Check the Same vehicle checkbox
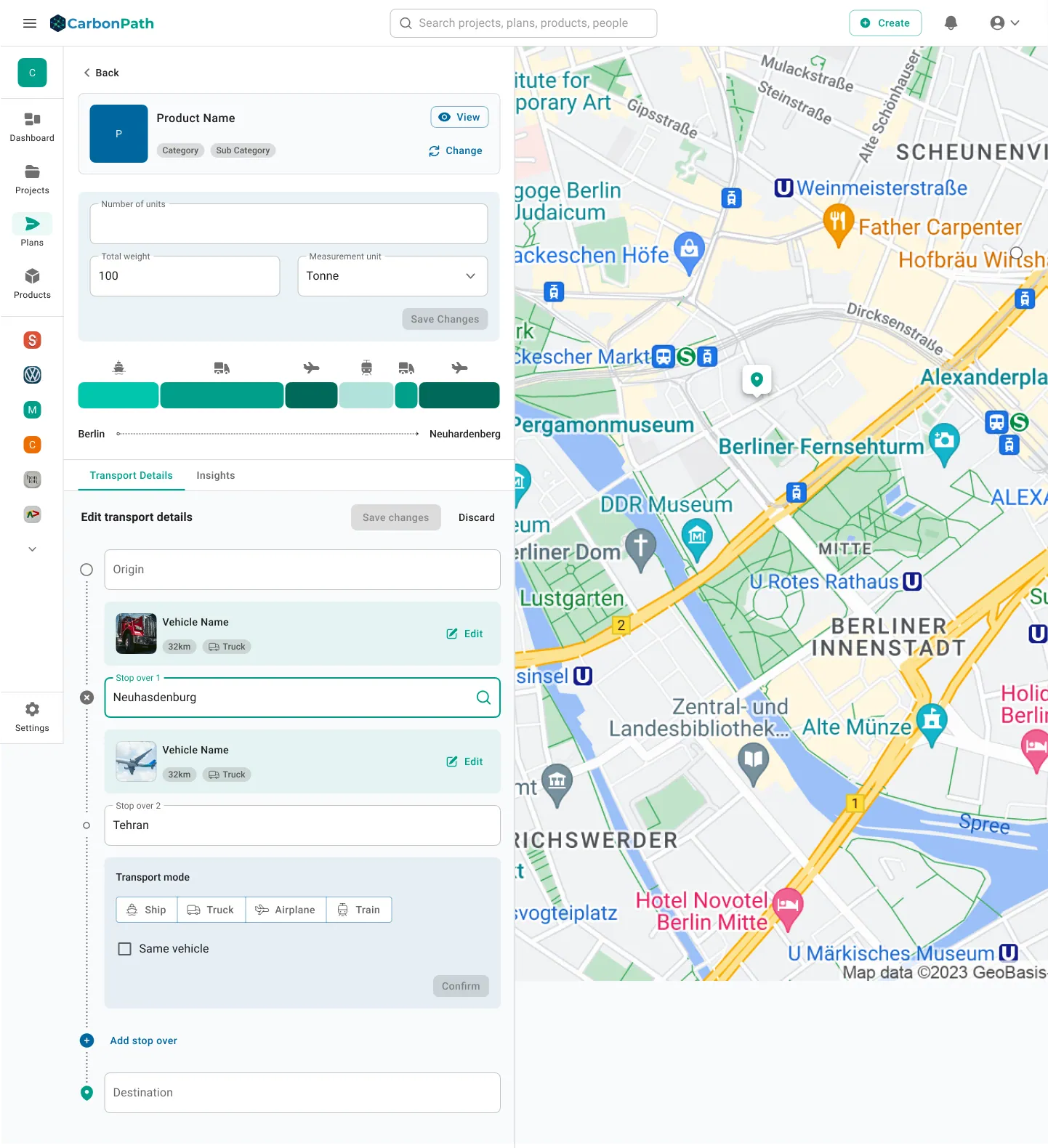1048x1148 pixels. pos(125,949)
